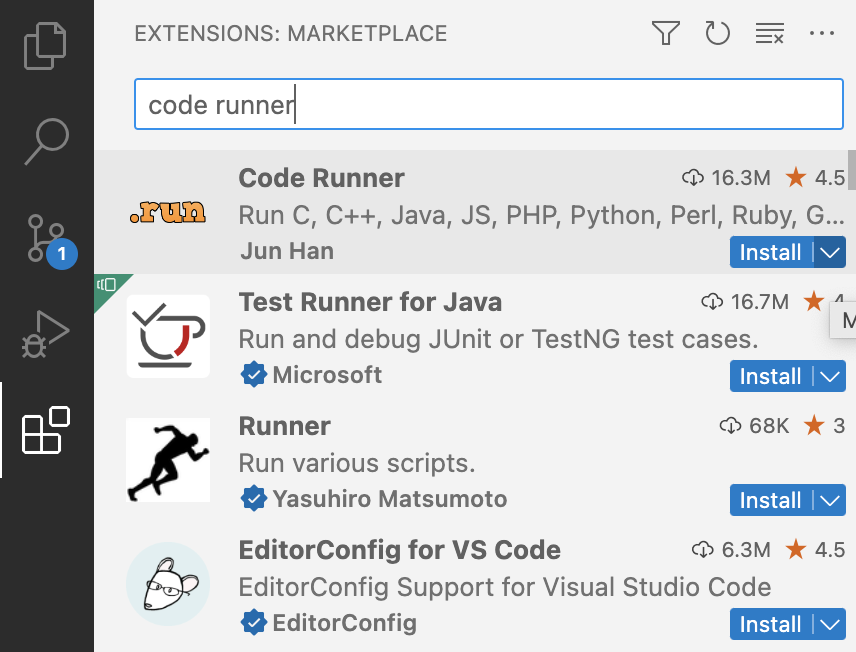Screen dimensions: 856x652
Task: Install the Code Runner extension
Action: [770, 253]
